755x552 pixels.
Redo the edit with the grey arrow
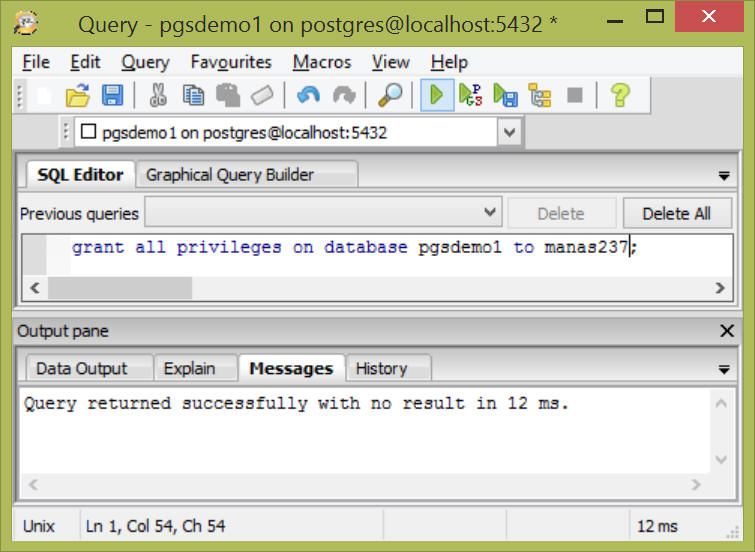tap(344, 95)
